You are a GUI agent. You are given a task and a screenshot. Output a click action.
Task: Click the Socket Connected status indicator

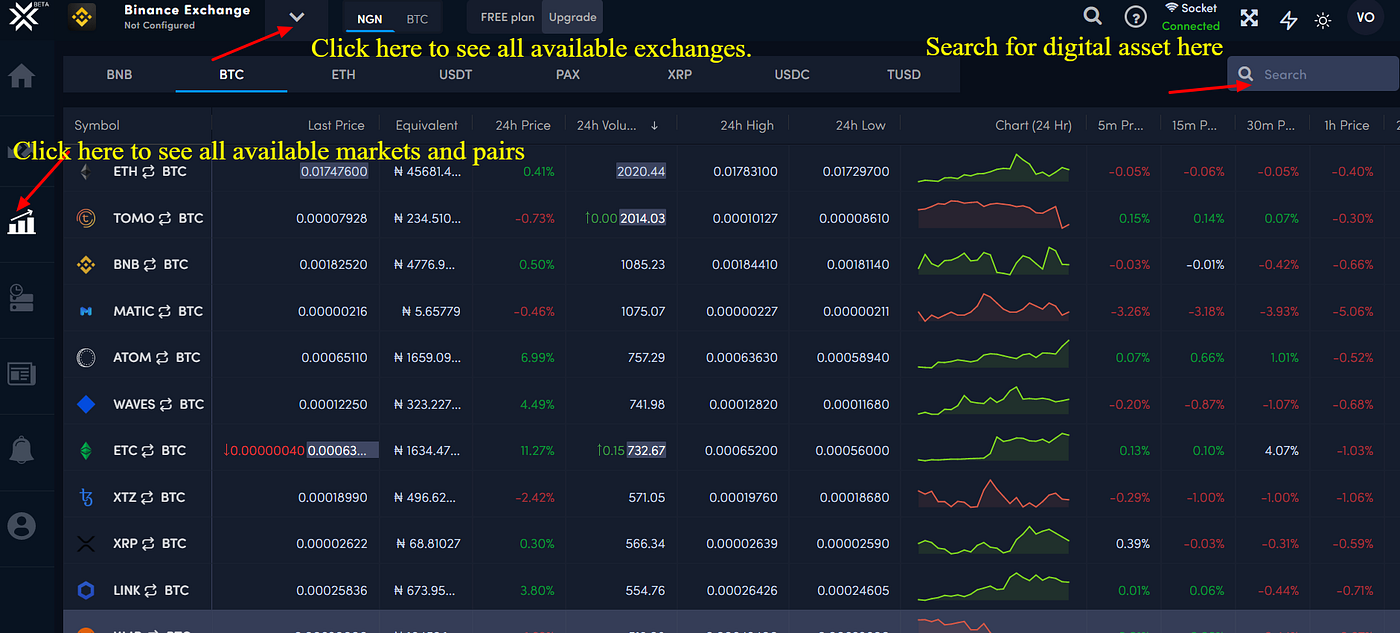1191,17
